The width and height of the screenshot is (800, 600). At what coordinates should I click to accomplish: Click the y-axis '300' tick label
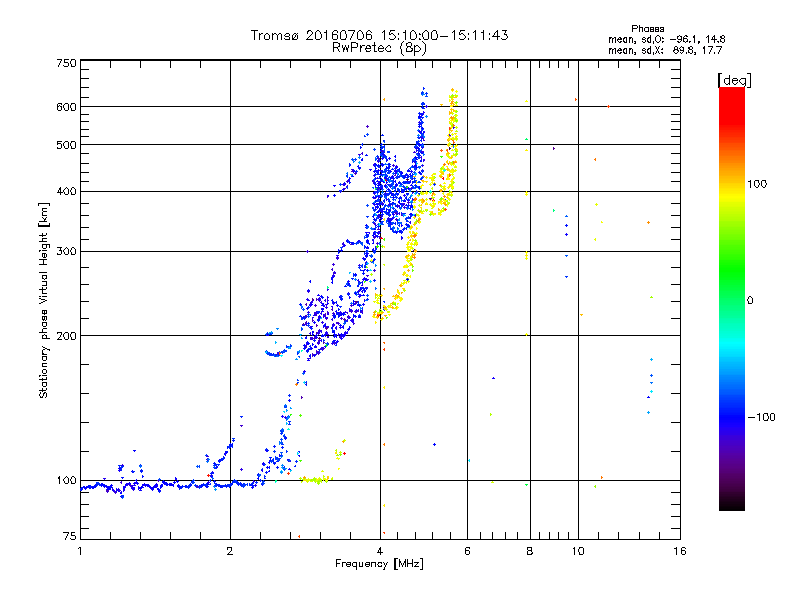66,251
